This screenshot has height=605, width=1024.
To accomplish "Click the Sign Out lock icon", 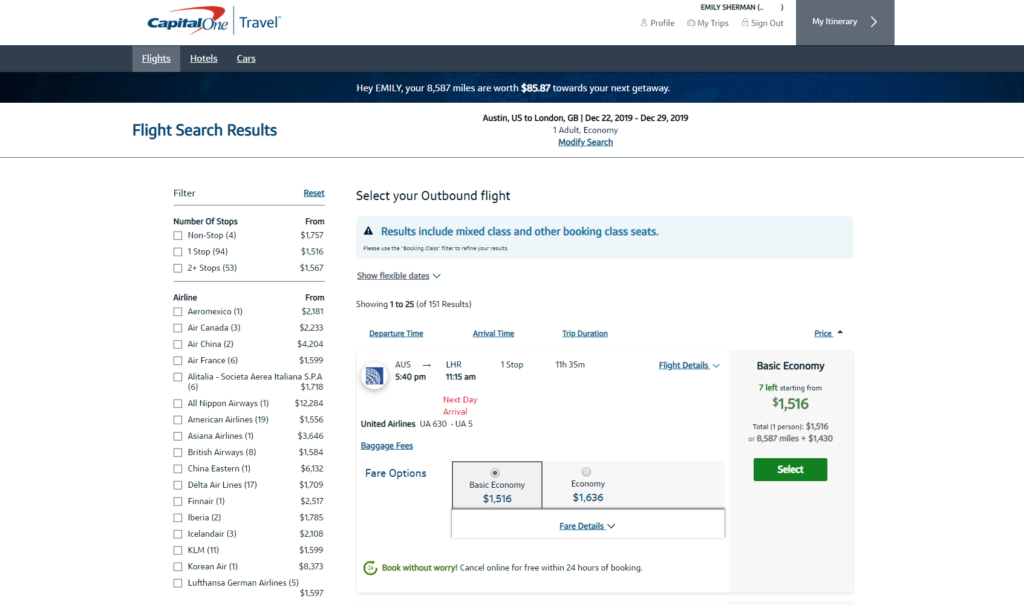I will pyautogui.click(x=745, y=23).
